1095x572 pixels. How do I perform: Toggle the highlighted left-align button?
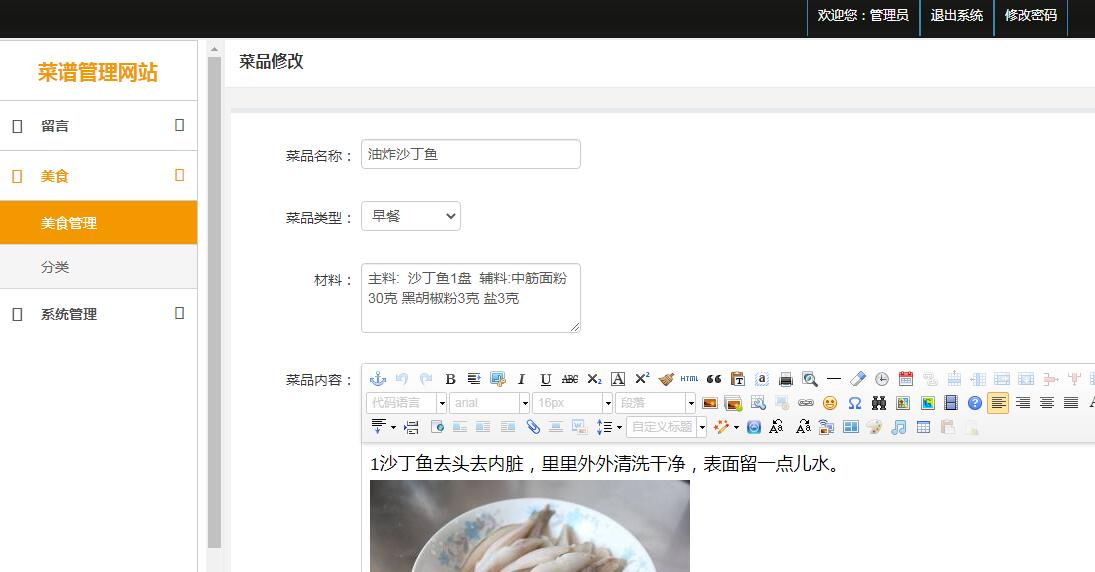click(x=998, y=403)
